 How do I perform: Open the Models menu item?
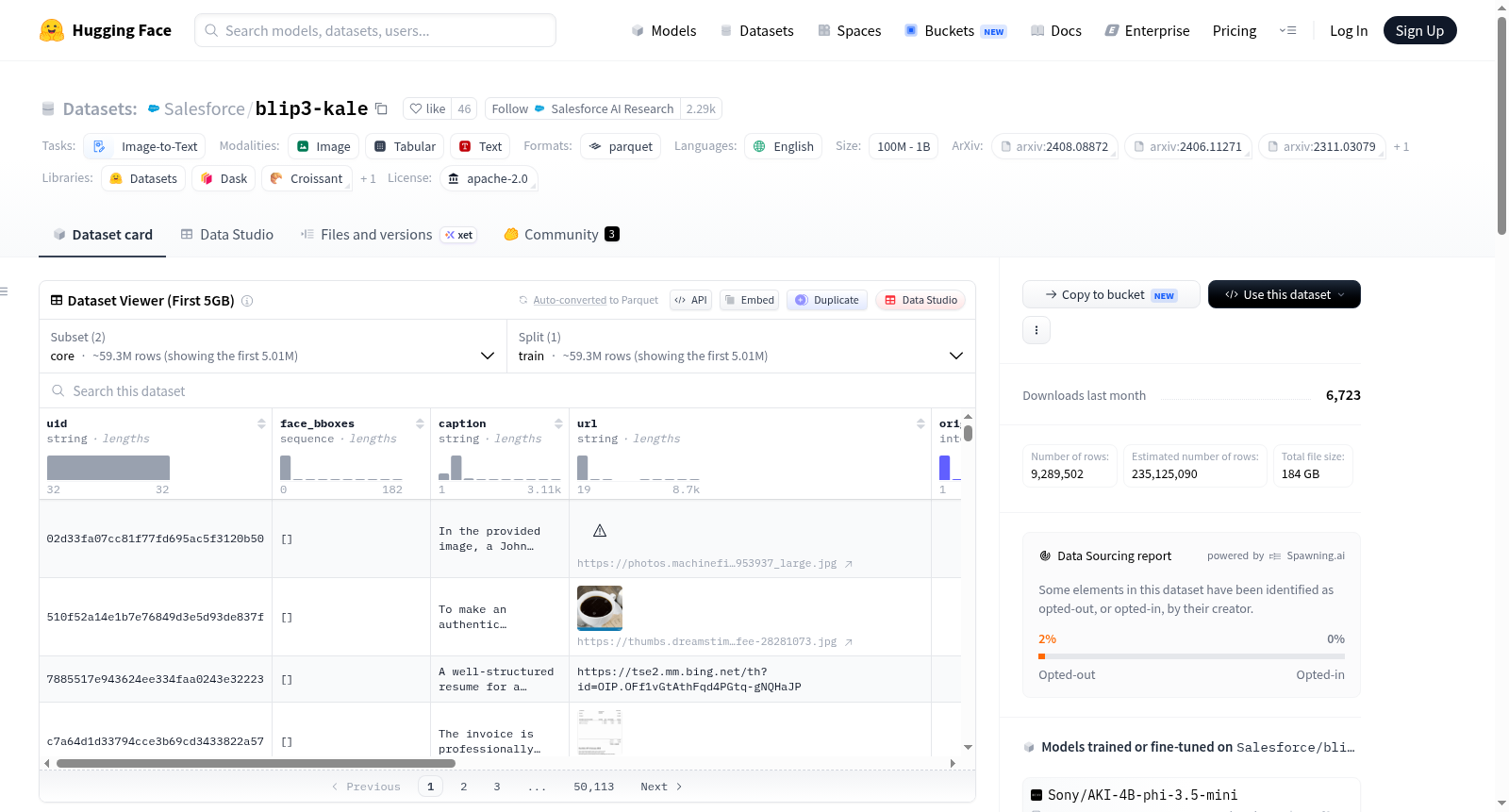click(664, 31)
